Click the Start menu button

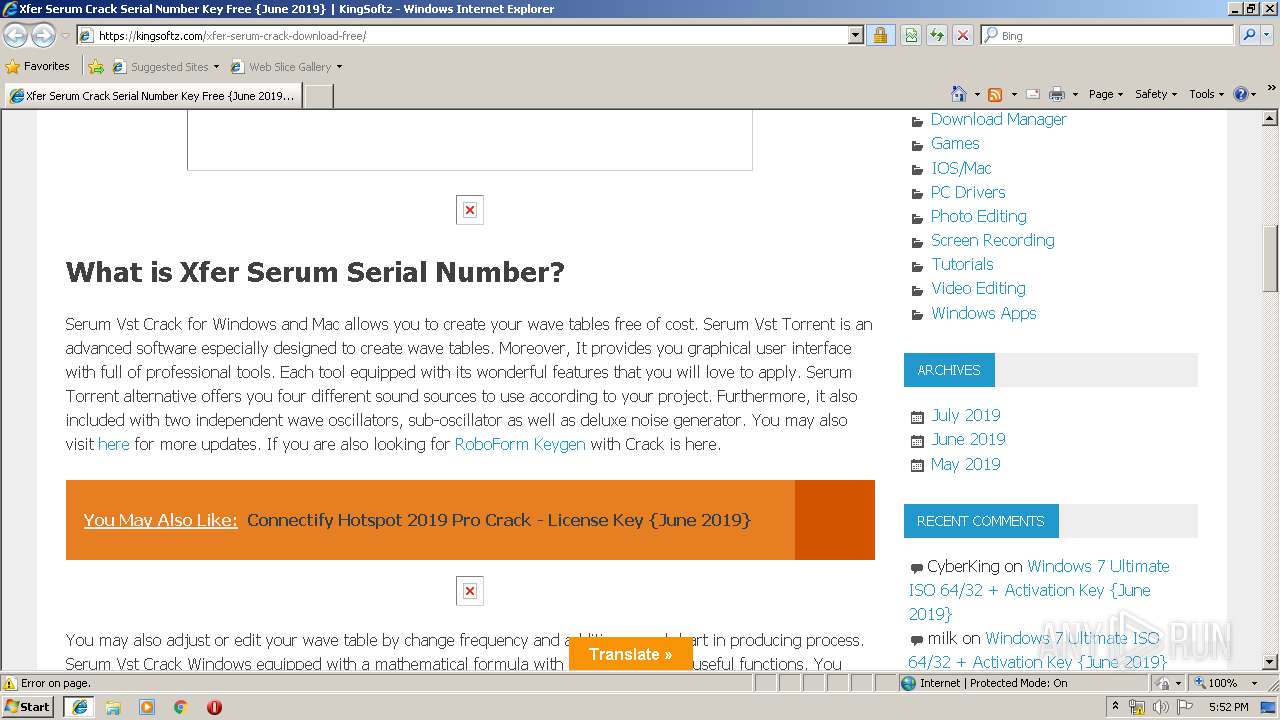tap(29, 707)
